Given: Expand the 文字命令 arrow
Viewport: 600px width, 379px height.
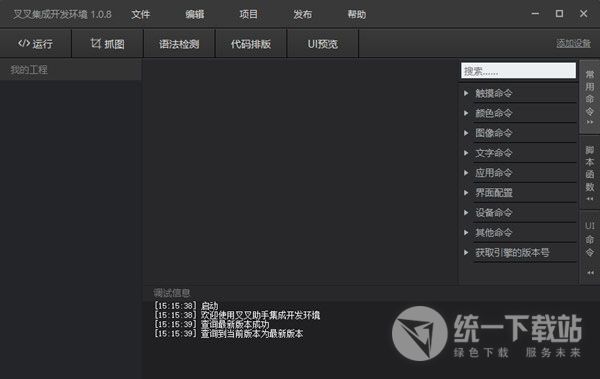Looking at the screenshot, I should tap(466, 153).
